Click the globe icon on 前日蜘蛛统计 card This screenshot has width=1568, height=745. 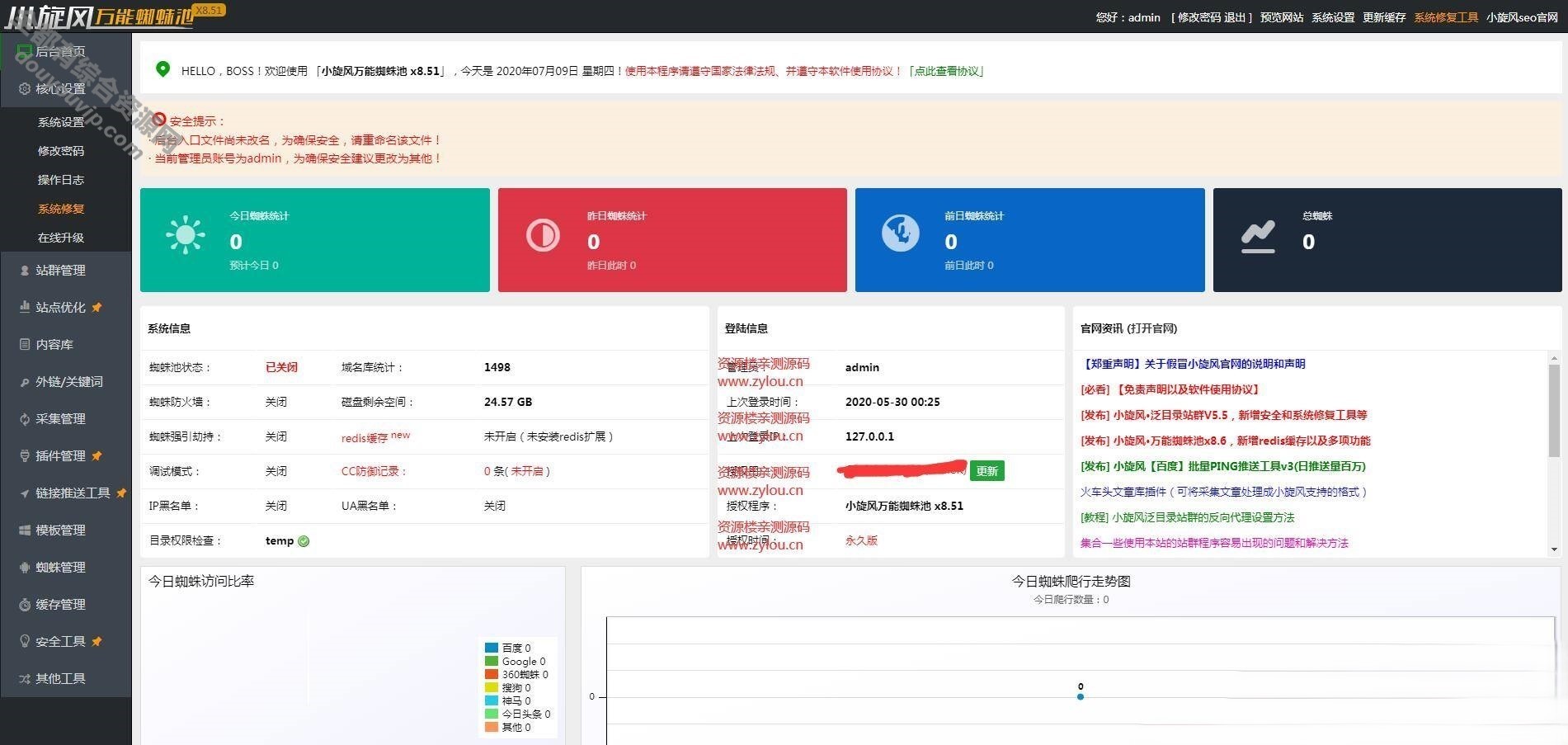pyautogui.click(x=900, y=233)
